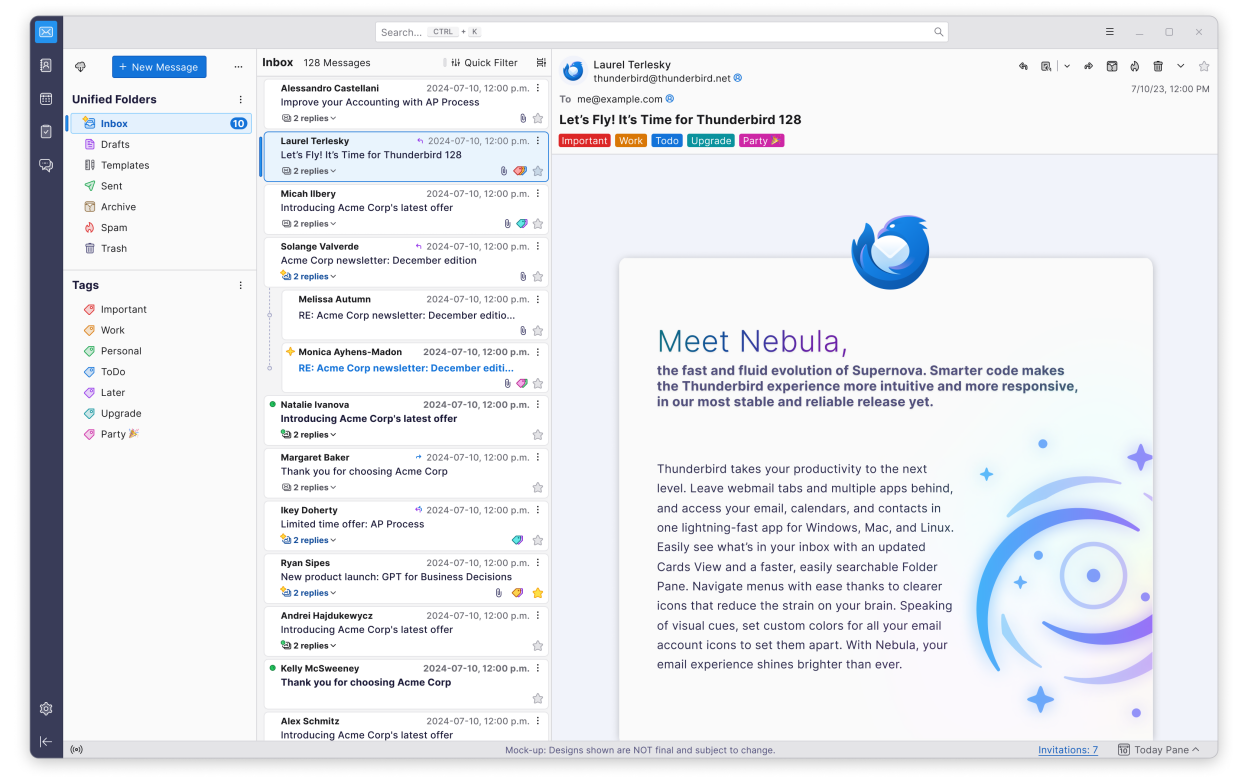Select the Spam folder

point(114,228)
